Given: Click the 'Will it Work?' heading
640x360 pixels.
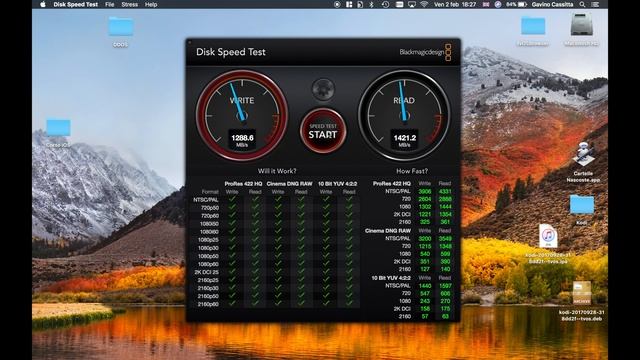Looking at the screenshot, I should click(277, 171).
